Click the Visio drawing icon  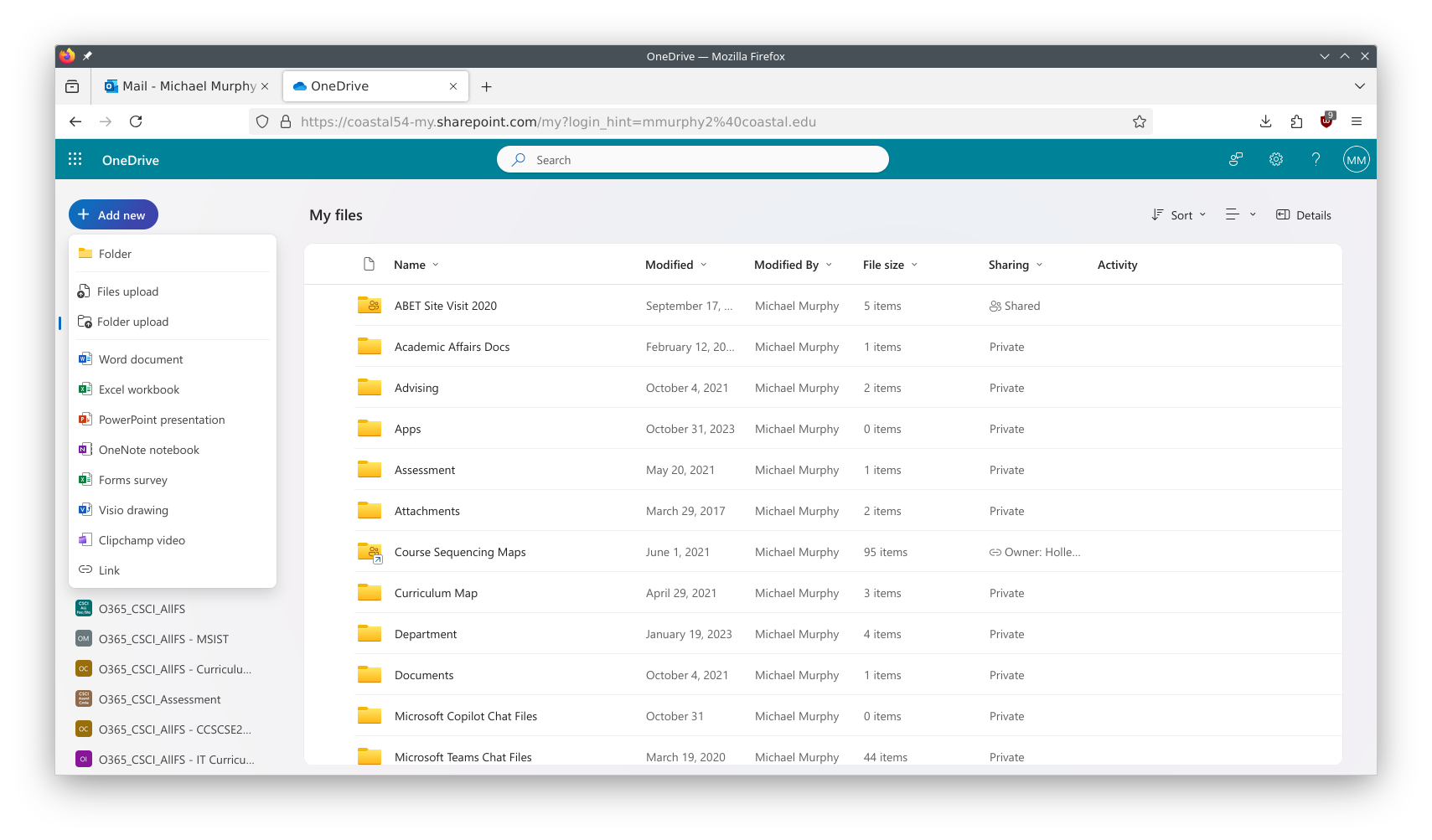coord(85,509)
